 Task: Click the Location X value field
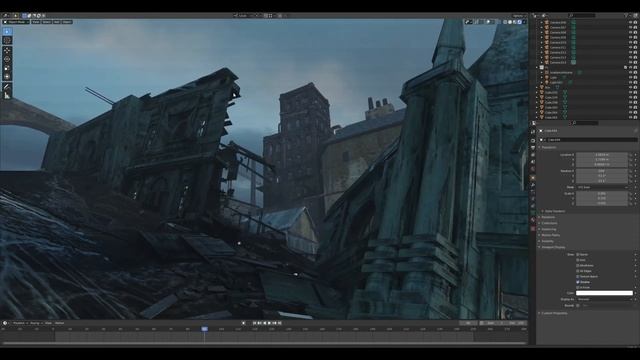click(602, 155)
